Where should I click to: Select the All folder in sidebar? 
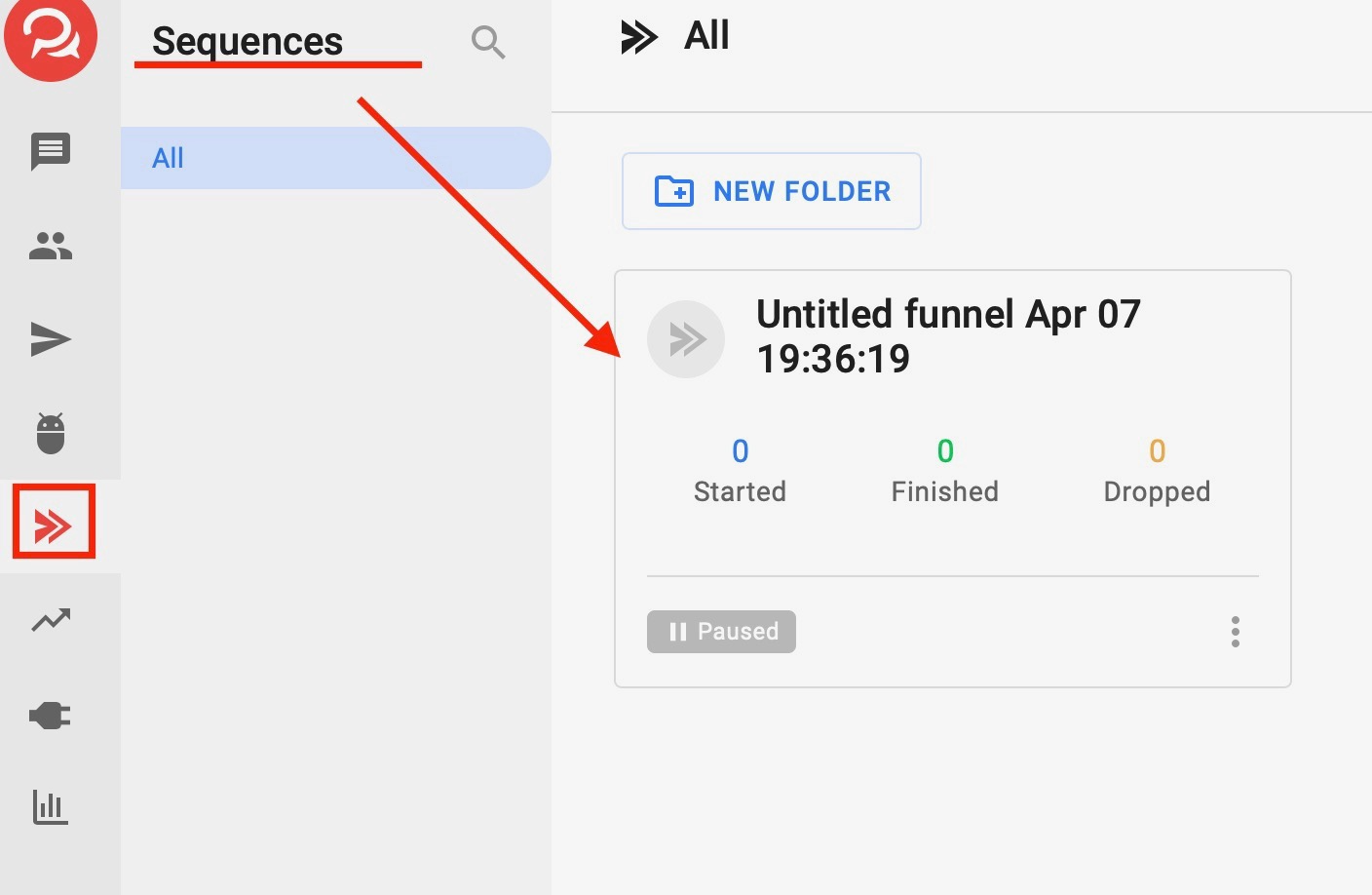tap(335, 158)
